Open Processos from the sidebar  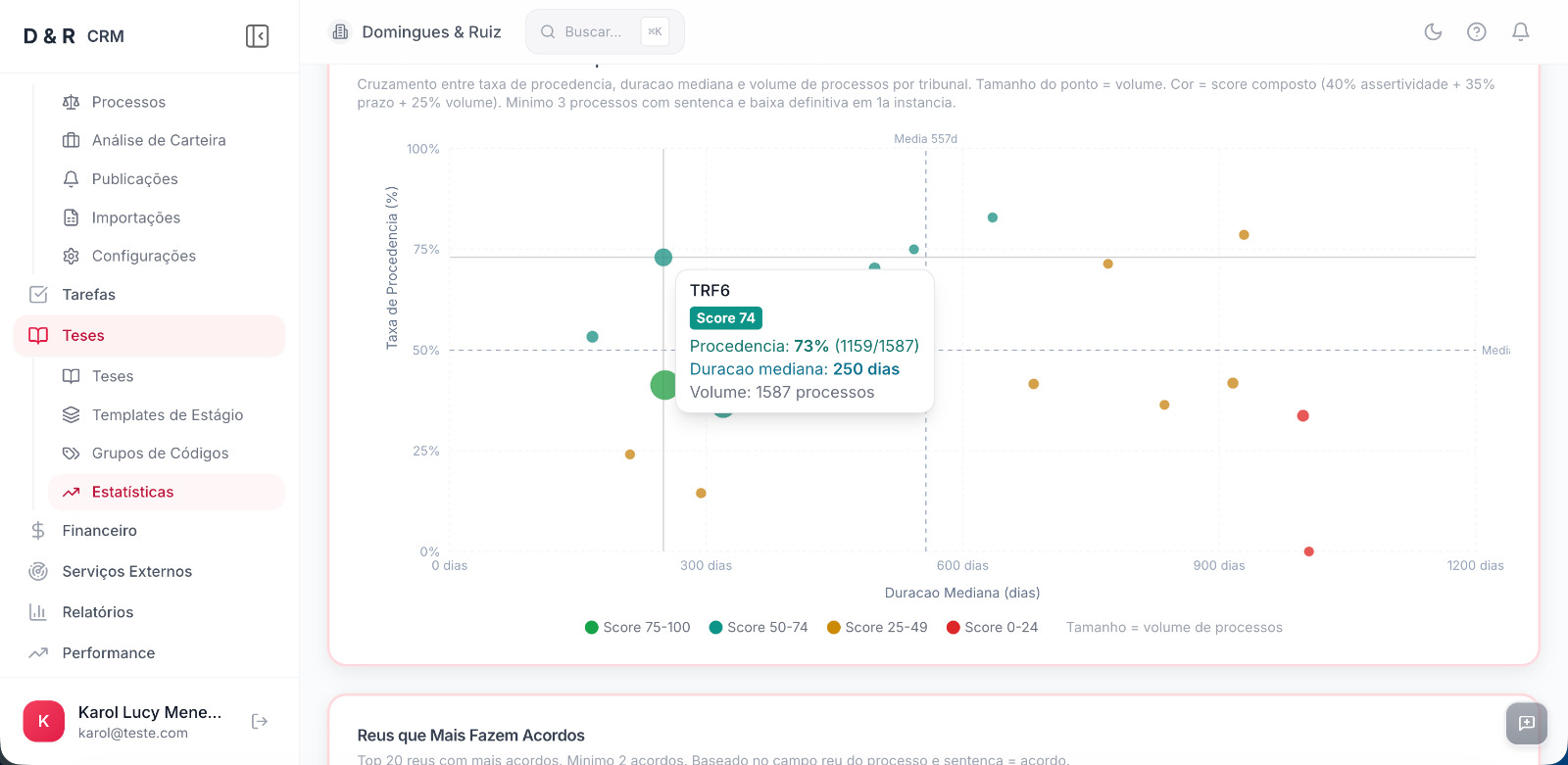coord(128,102)
